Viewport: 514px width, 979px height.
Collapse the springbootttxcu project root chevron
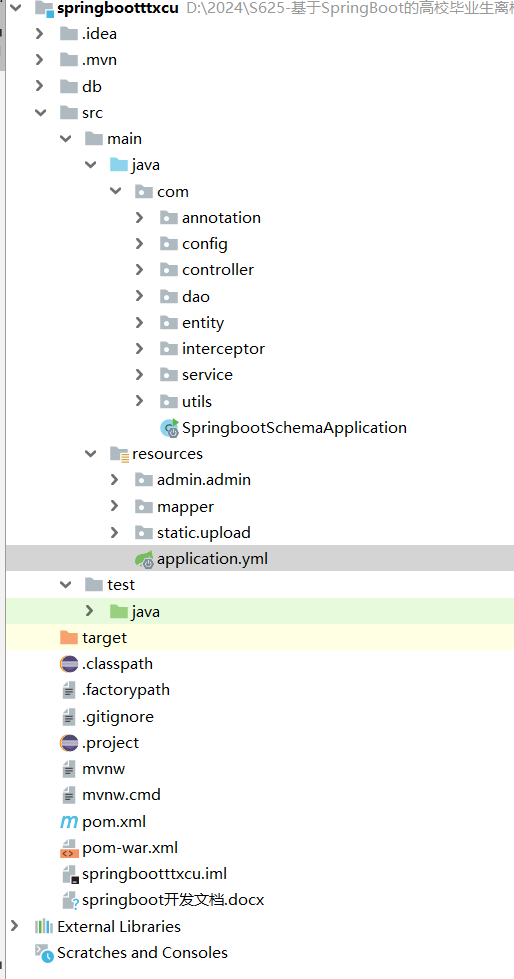click(x=16, y=8)
